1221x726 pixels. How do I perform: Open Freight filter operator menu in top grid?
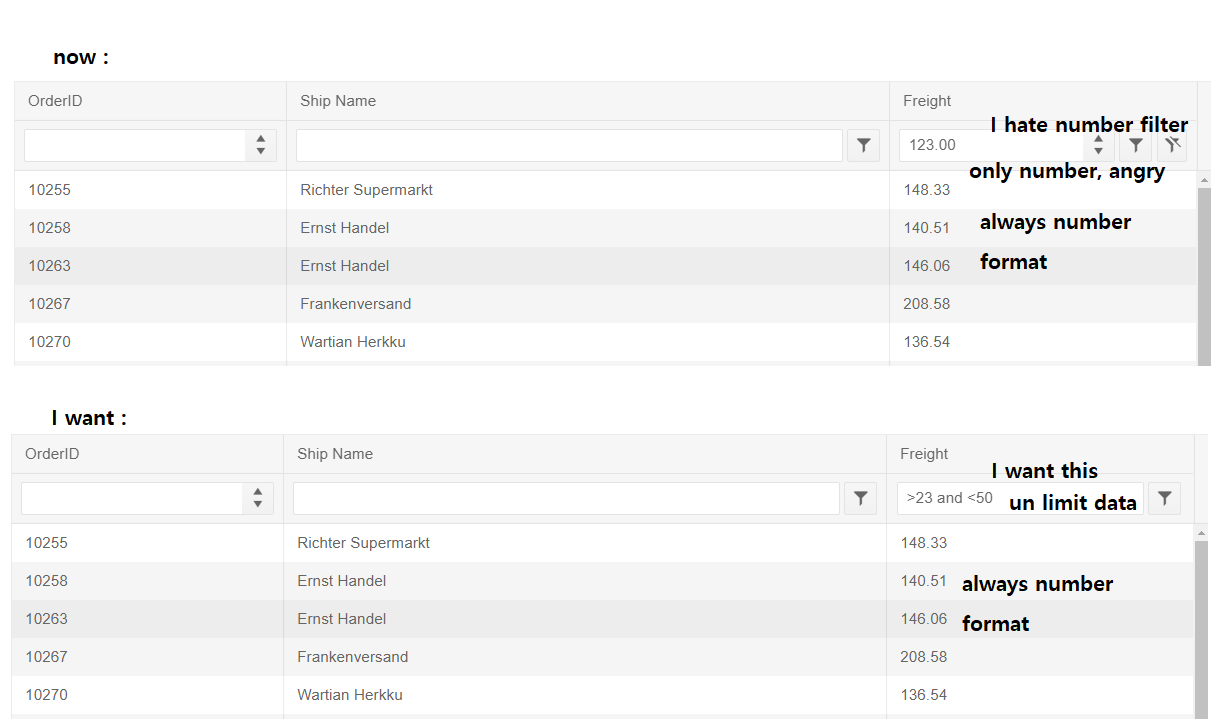[x=1136, y=145]
